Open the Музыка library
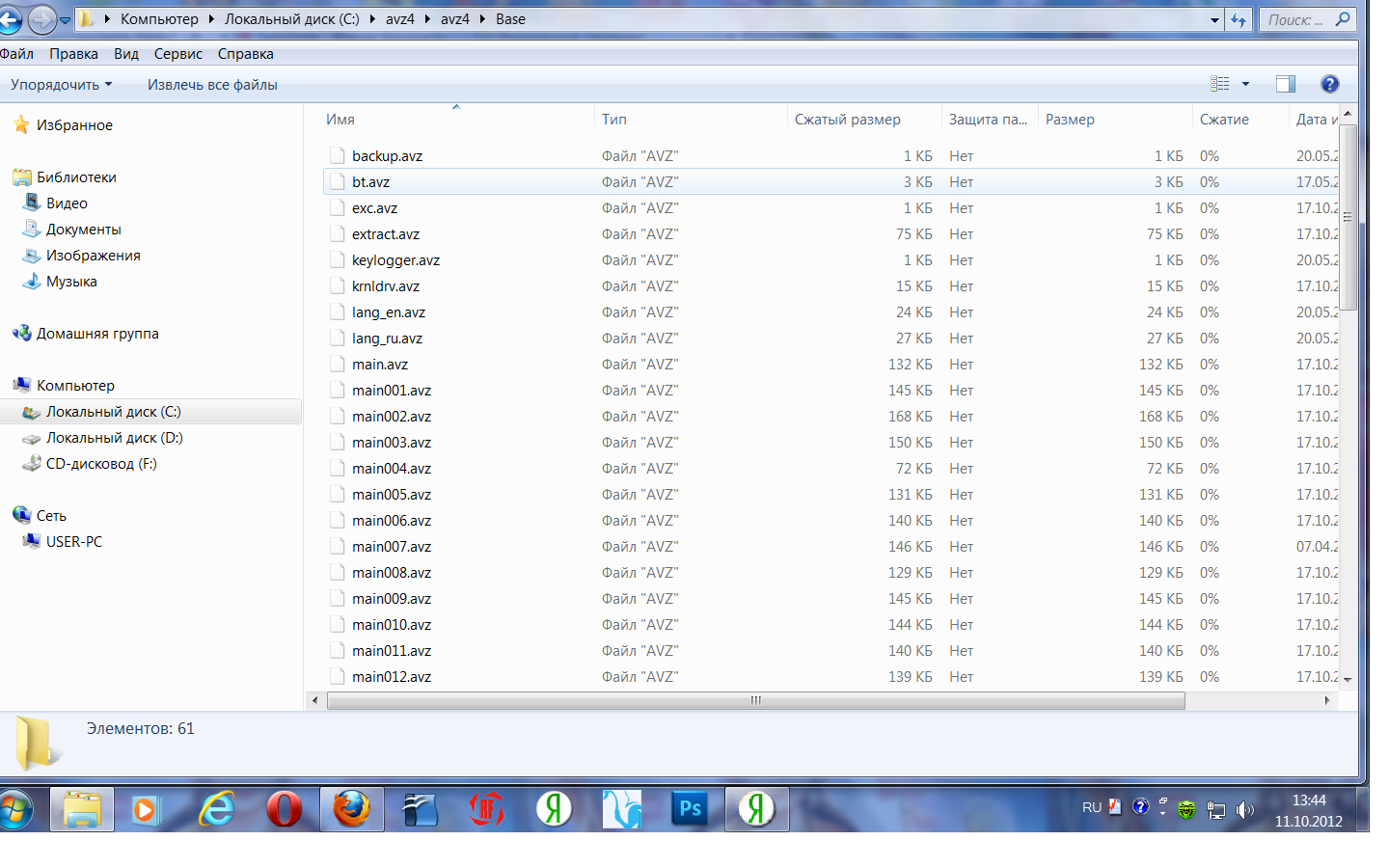 coord(71,281)
